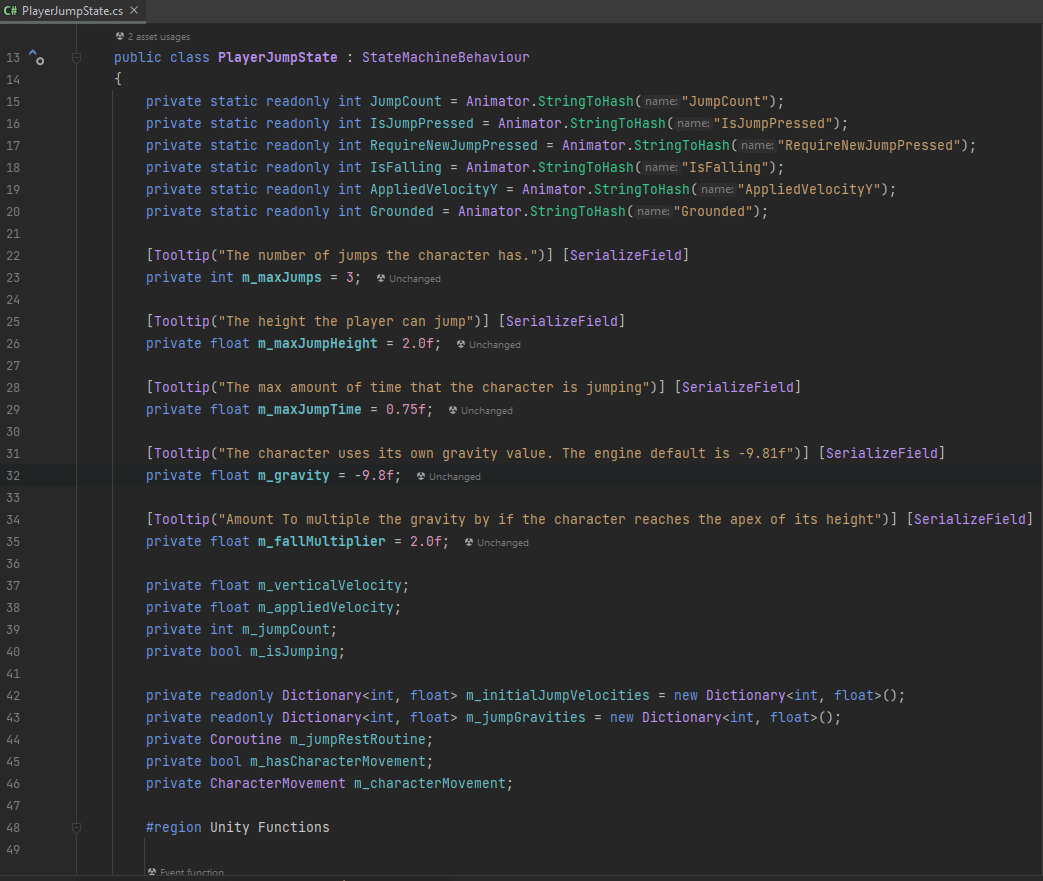Click the 0.75f value on line 29
1043x881 pixels.
pos(406,409)
